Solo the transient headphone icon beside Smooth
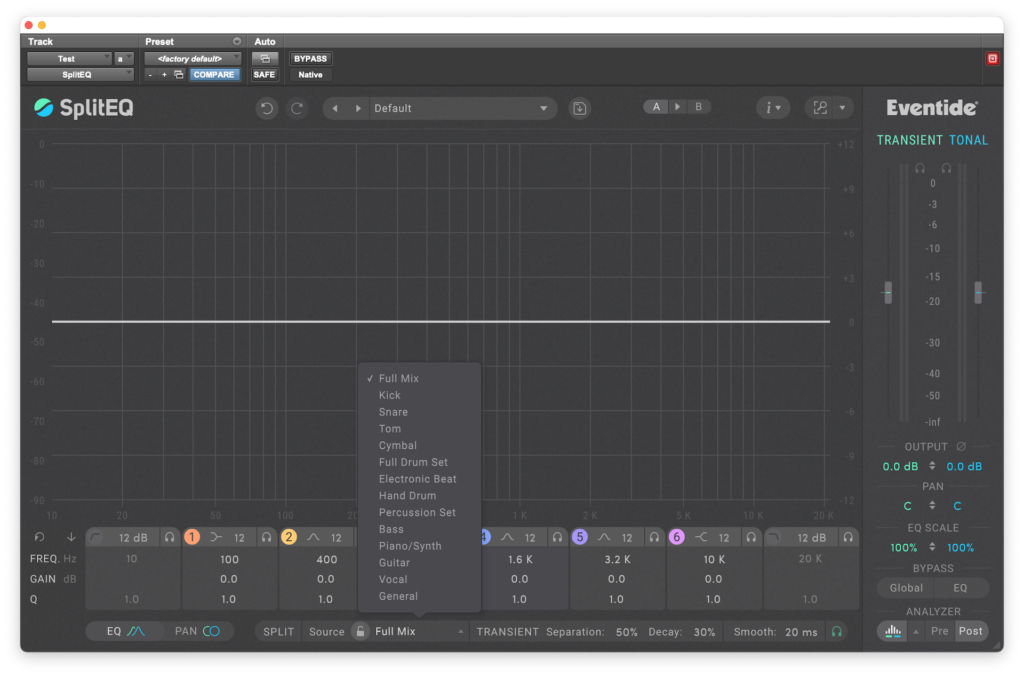 pyautogui.click(x=836, y=632)
